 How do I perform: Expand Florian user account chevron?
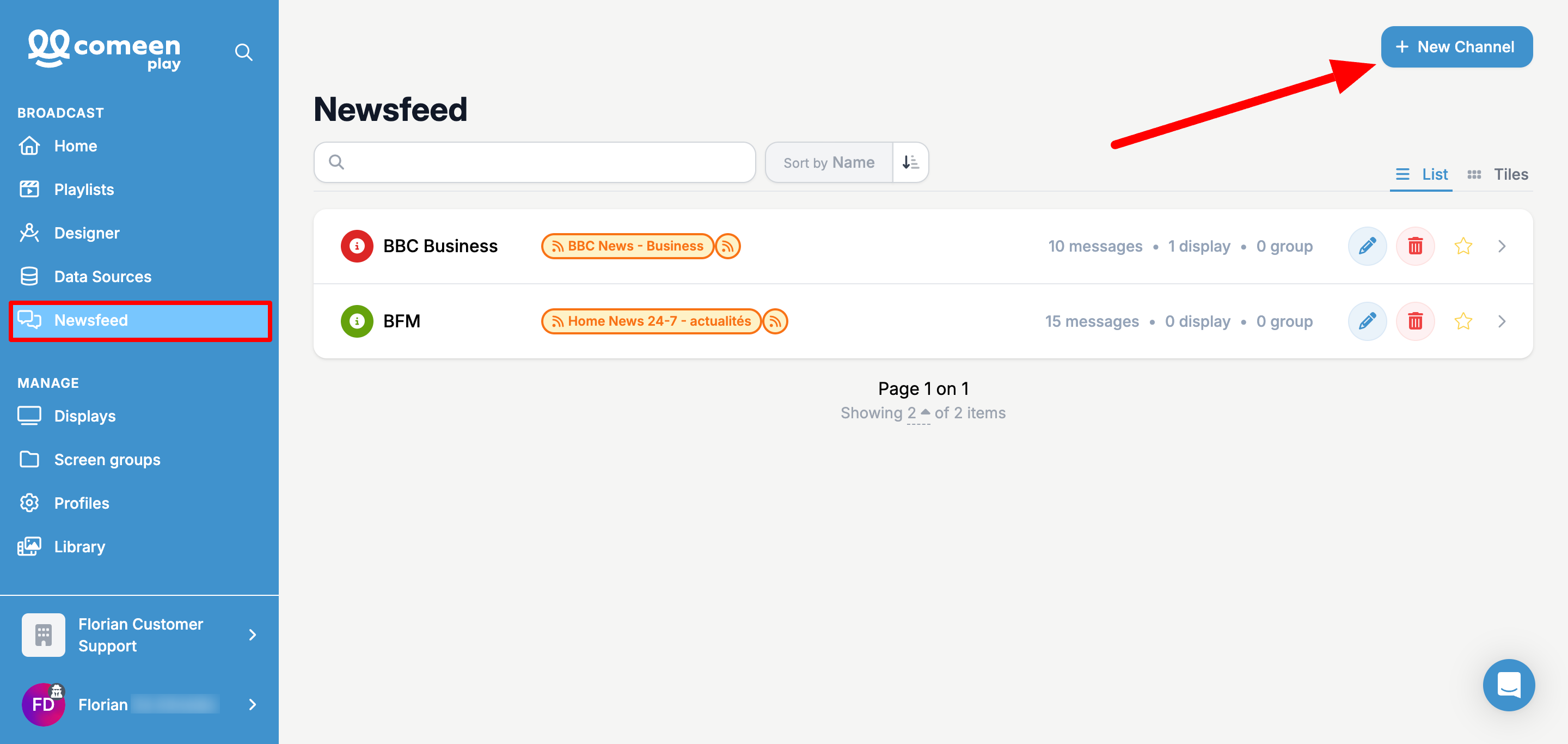[x=252, y=704]
